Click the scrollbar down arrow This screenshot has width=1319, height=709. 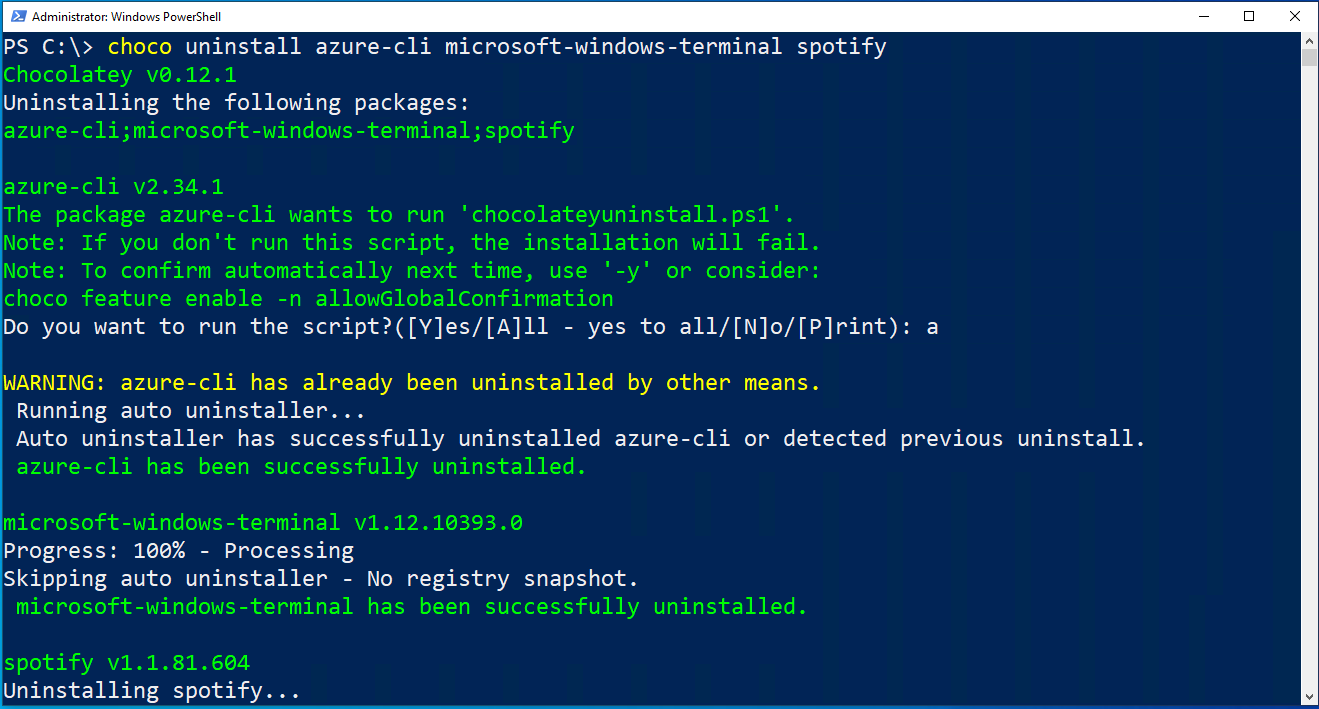click(1310, 697)
